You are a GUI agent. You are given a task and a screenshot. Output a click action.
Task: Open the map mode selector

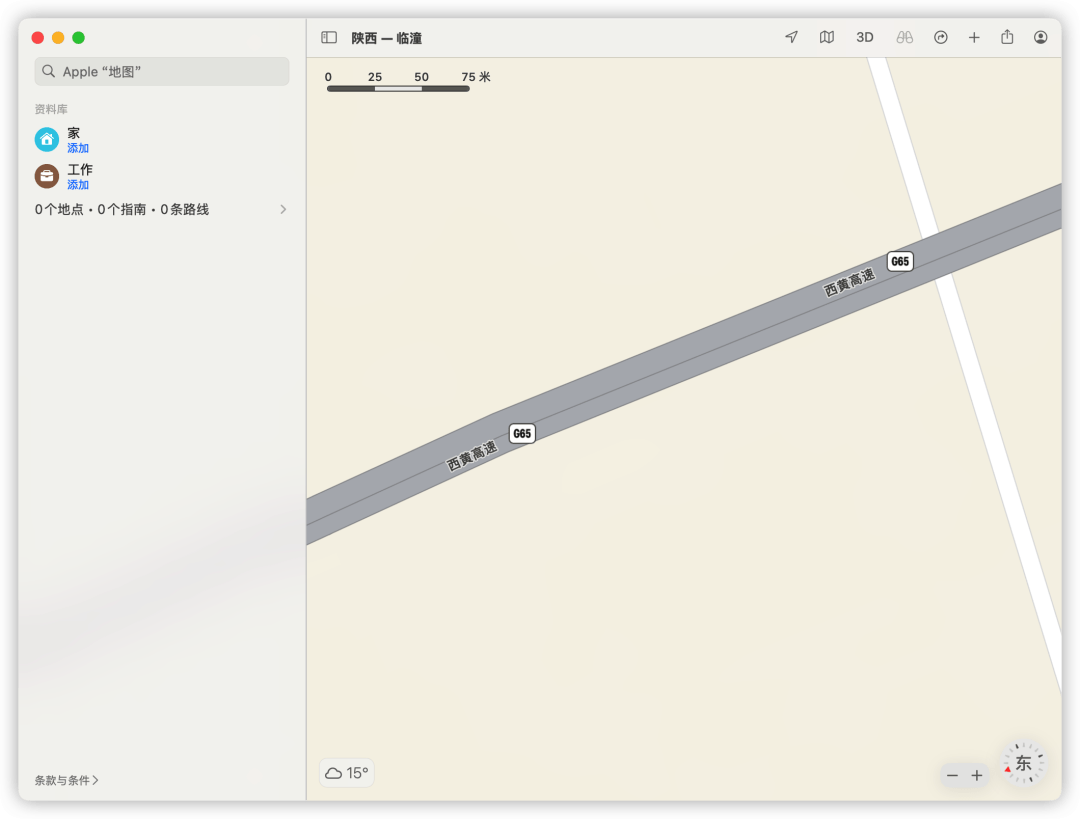827,37
